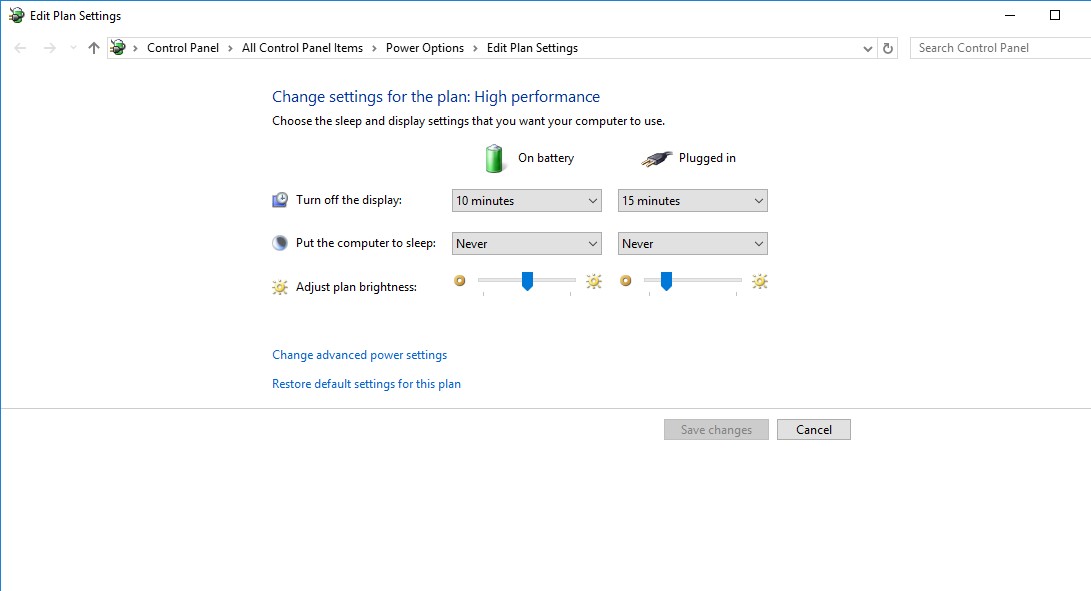The image size is (1091, 591).
Task: Open On battery sleep dropdown showing Never
Action: [x=527, y=244]
